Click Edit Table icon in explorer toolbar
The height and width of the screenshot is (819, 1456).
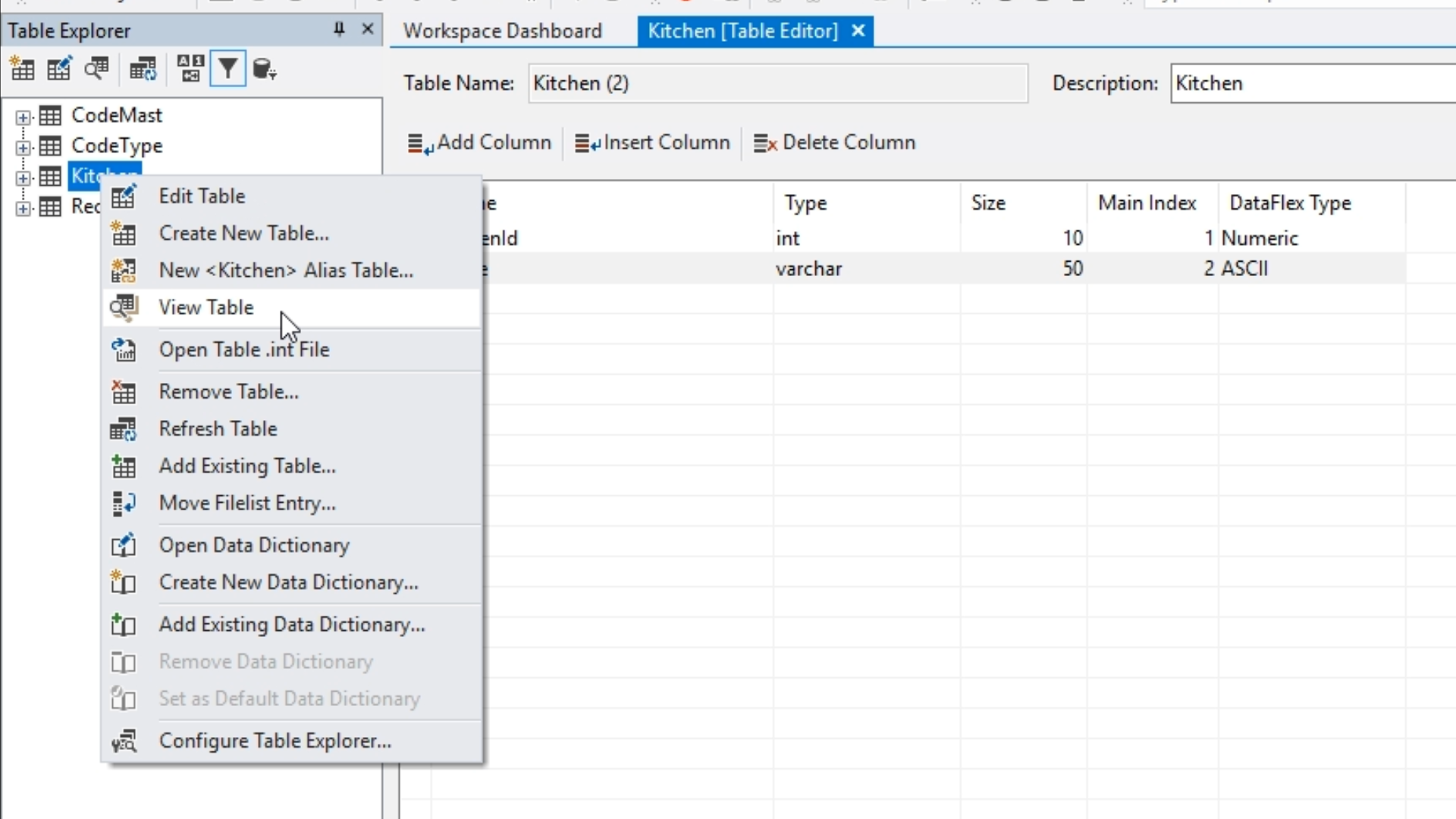(x=59, y=69)
